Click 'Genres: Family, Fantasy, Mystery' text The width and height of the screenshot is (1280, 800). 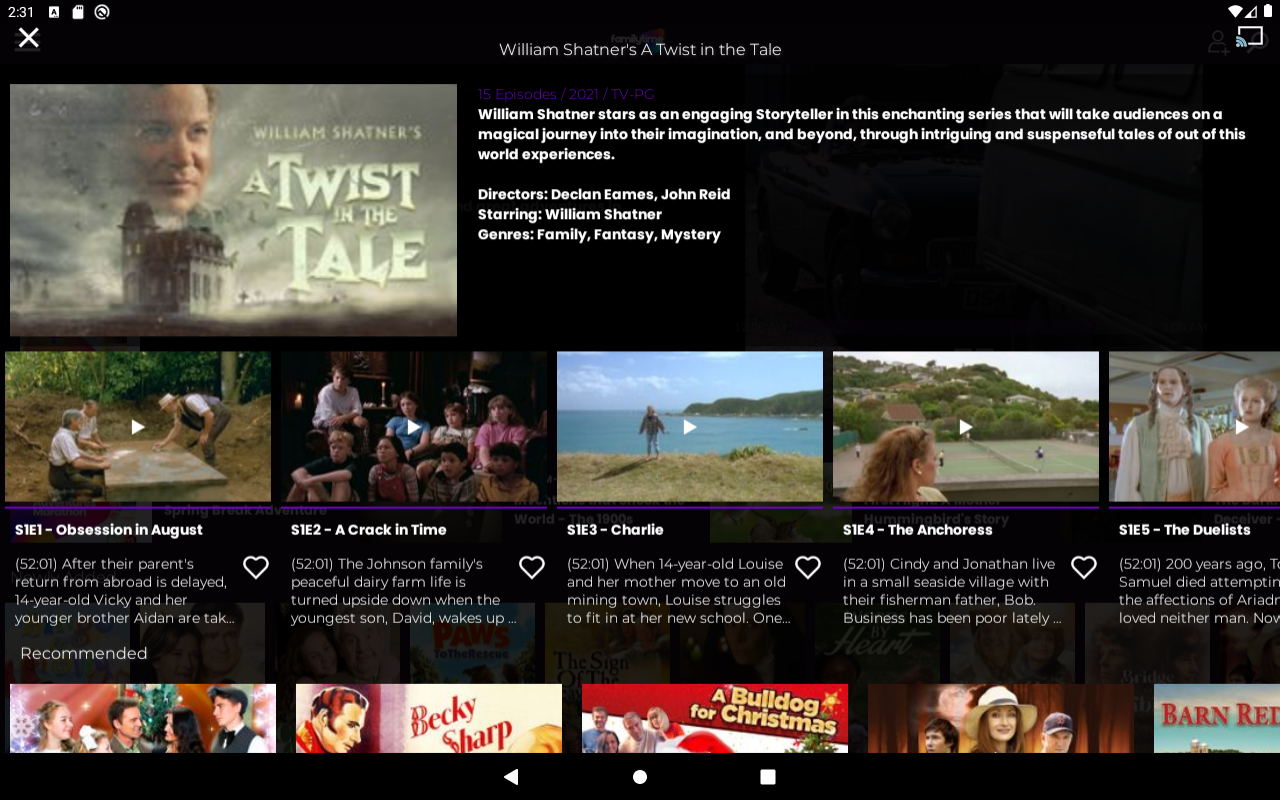click(599, 234)
